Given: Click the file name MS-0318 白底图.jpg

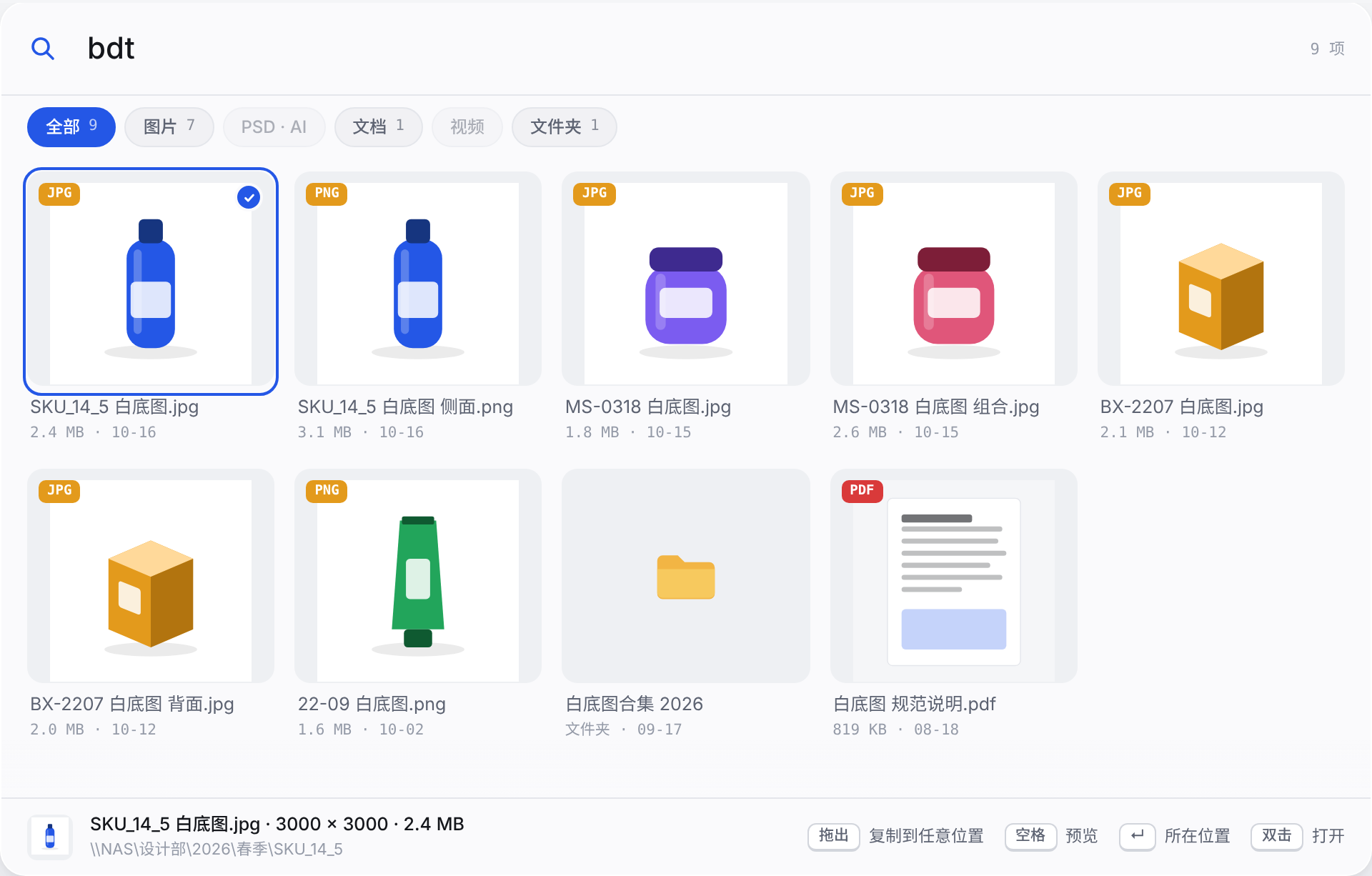Looking at the screenshot, I should 648,407.
